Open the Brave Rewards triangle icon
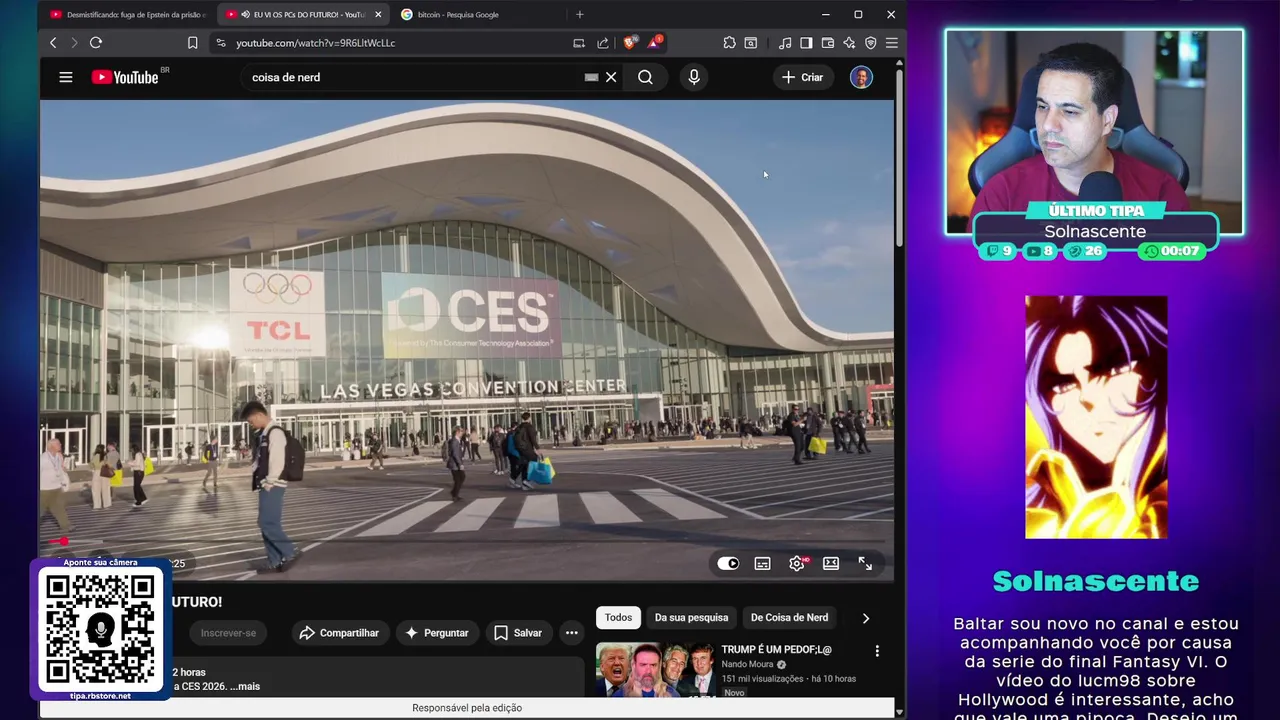The height and width of the screenshot is (720, 1280). pos(653,43)
